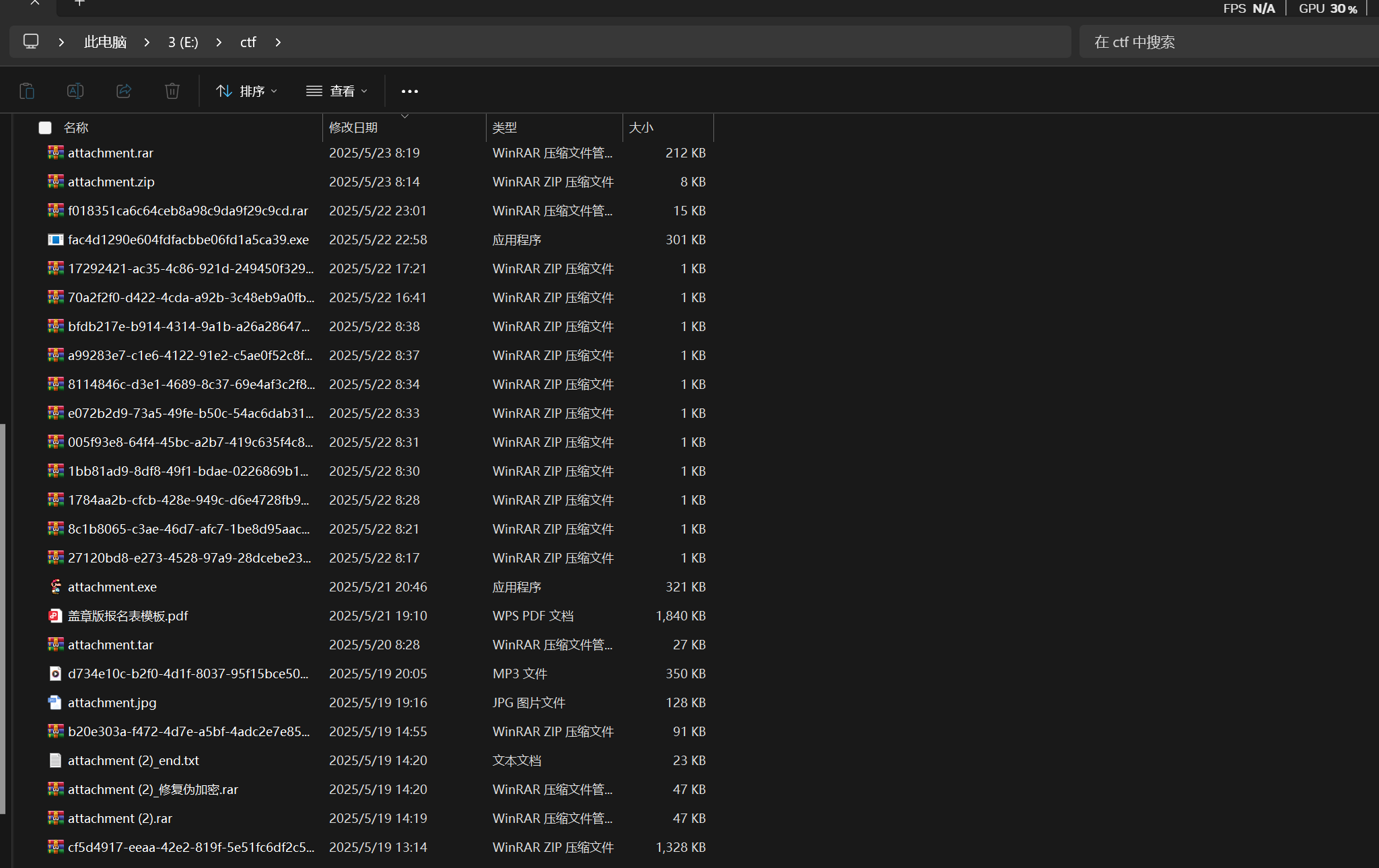The image size is (1379, 868).
Task: Navigate to 此电脑 via the breadcrumb
Action: pos(105,42)
